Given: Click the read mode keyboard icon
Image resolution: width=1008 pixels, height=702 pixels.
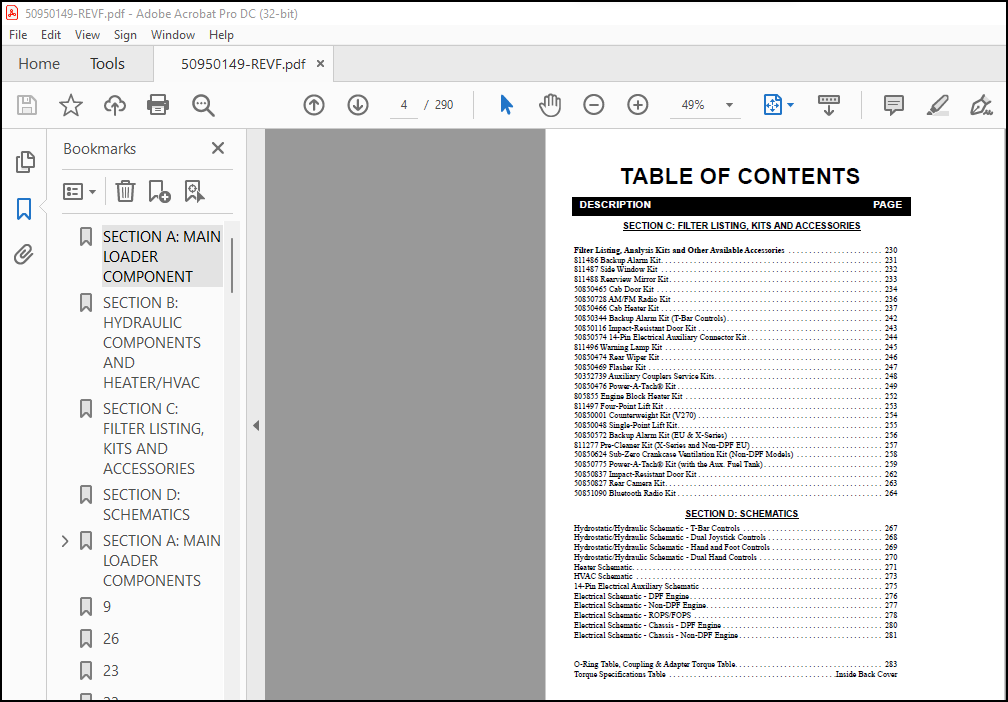Looking at the screenshot, I should coord(829,105).
